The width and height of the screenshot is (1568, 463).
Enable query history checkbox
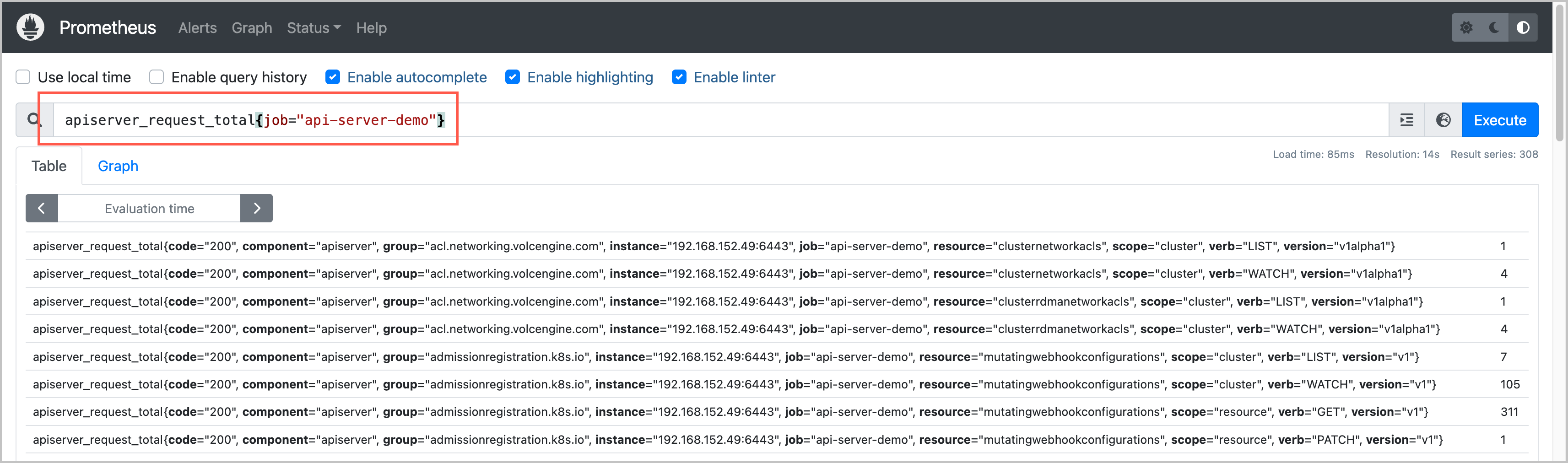(157, 77)
